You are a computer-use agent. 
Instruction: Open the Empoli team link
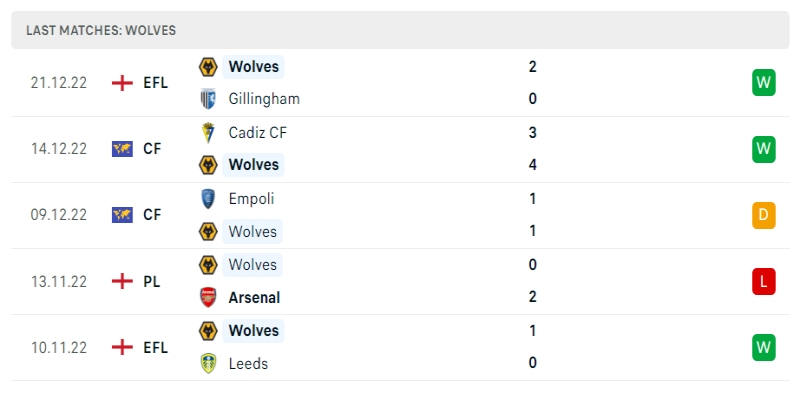click(251, 198)
